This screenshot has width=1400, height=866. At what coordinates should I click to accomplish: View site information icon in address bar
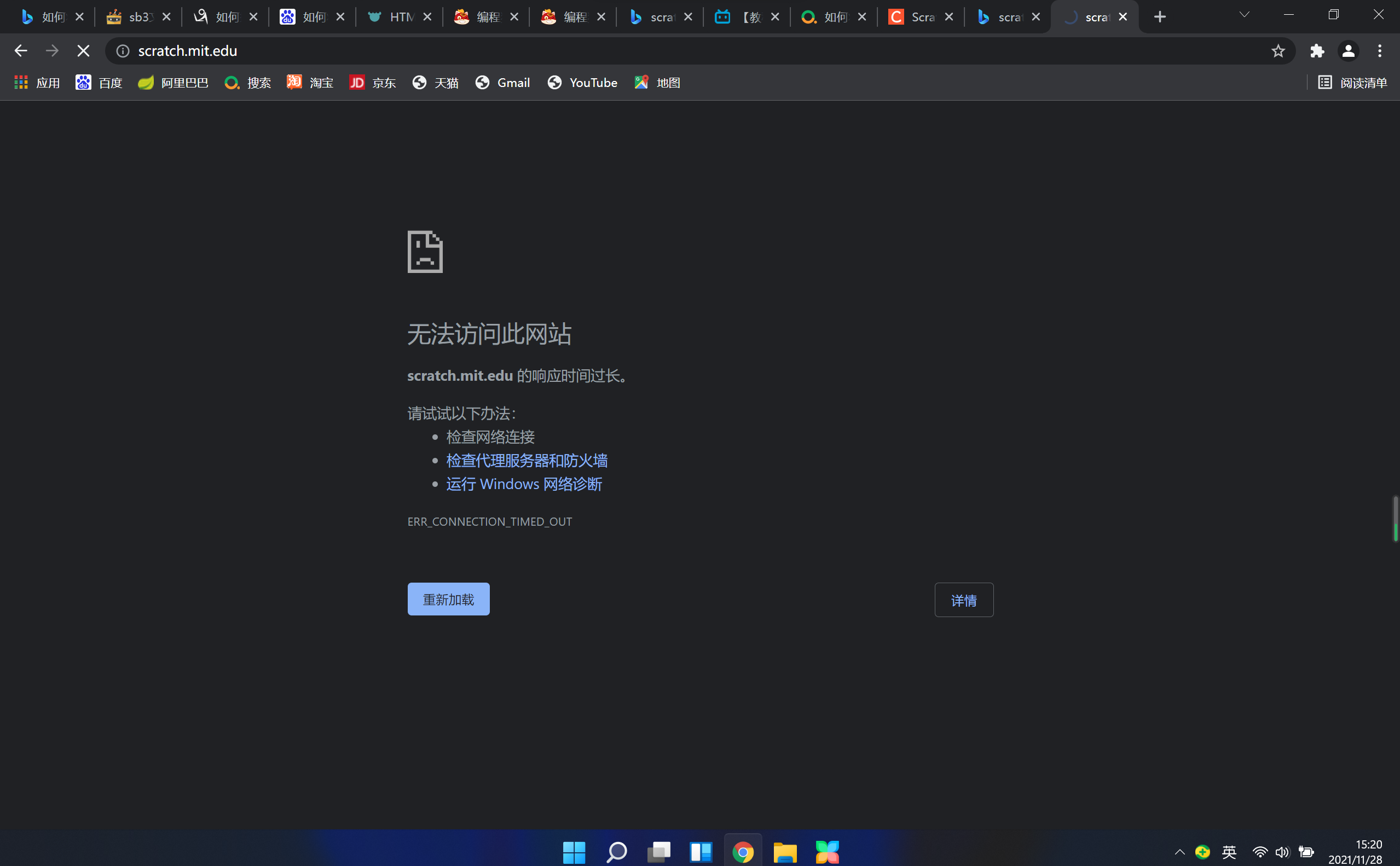pyautogui.click(x=123, y=51)
